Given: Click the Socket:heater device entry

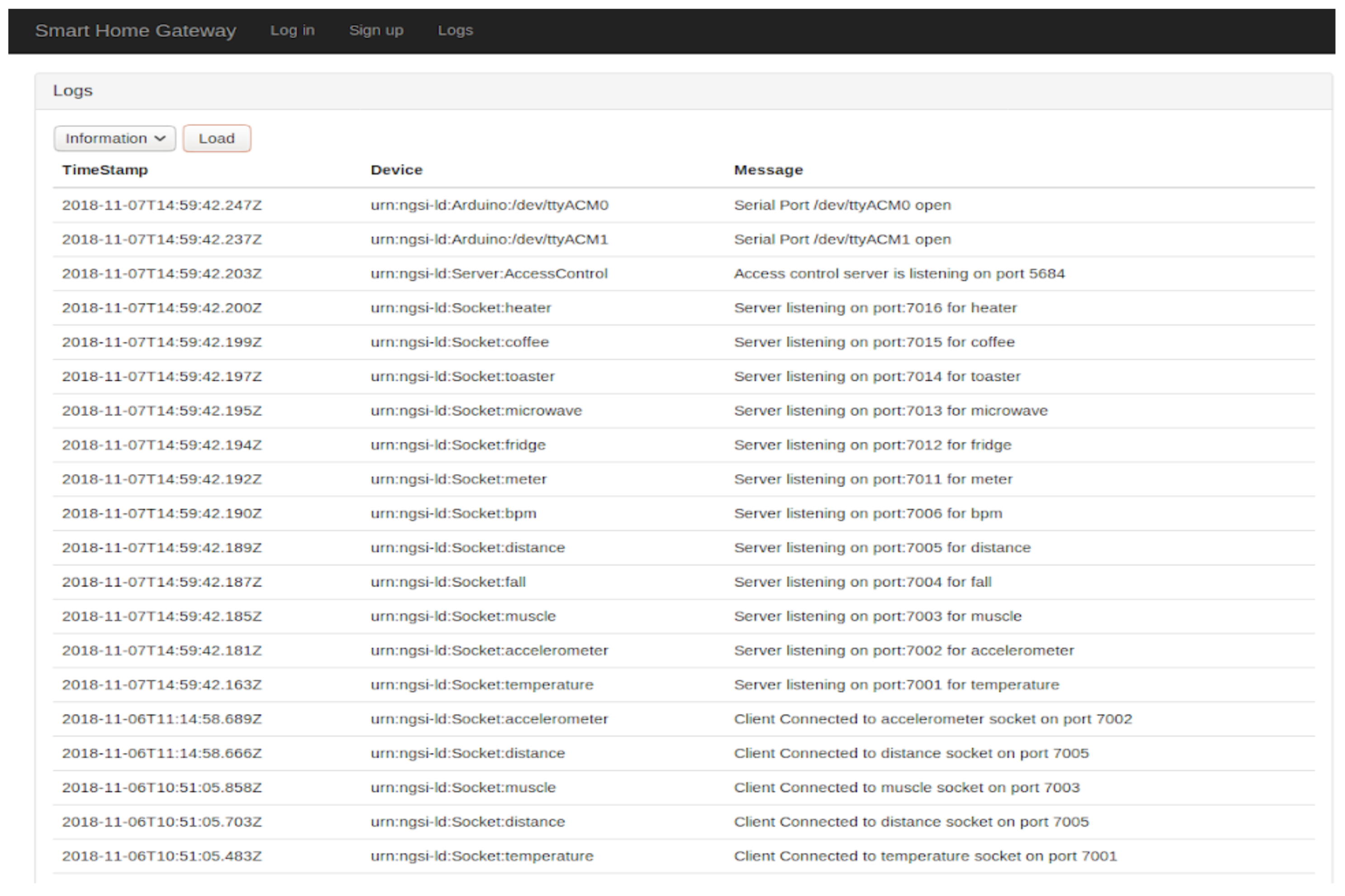Looking at the screenshot, I should point(460,308).
